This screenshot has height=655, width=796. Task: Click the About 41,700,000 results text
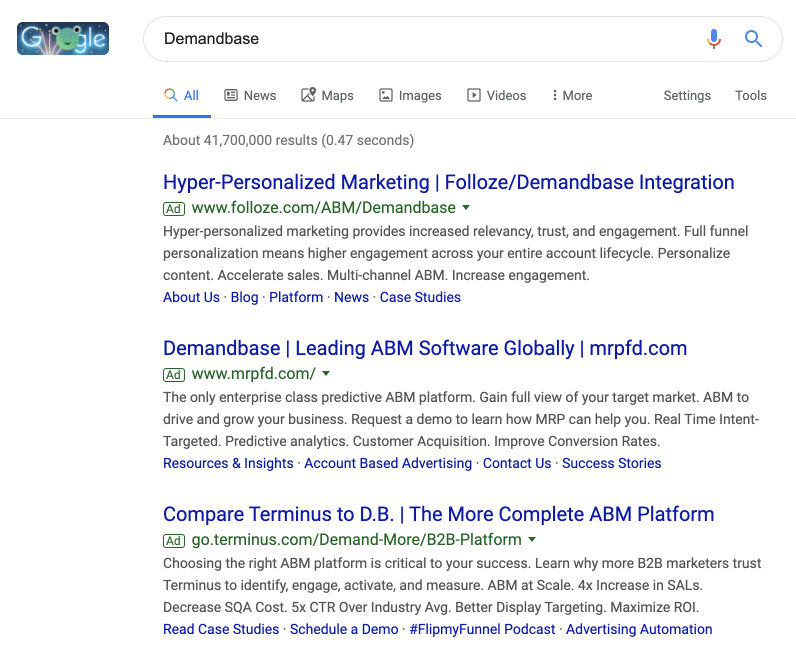(x=288, y=140)
